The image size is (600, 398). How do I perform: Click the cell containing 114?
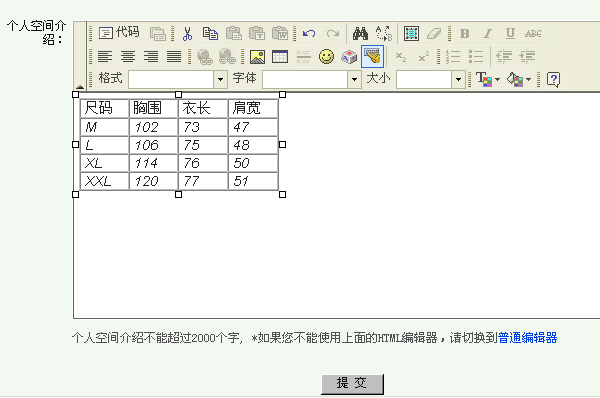point(153,163)
